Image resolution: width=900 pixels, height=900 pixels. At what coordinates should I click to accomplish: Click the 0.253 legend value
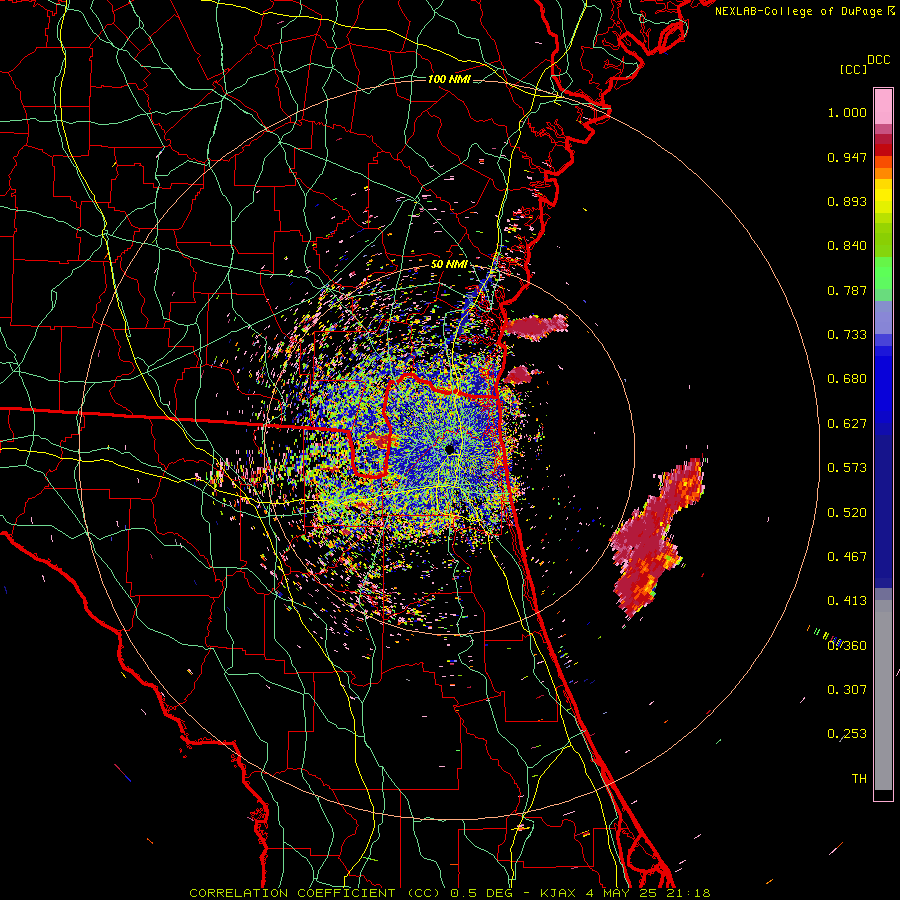tap(847, 734)
